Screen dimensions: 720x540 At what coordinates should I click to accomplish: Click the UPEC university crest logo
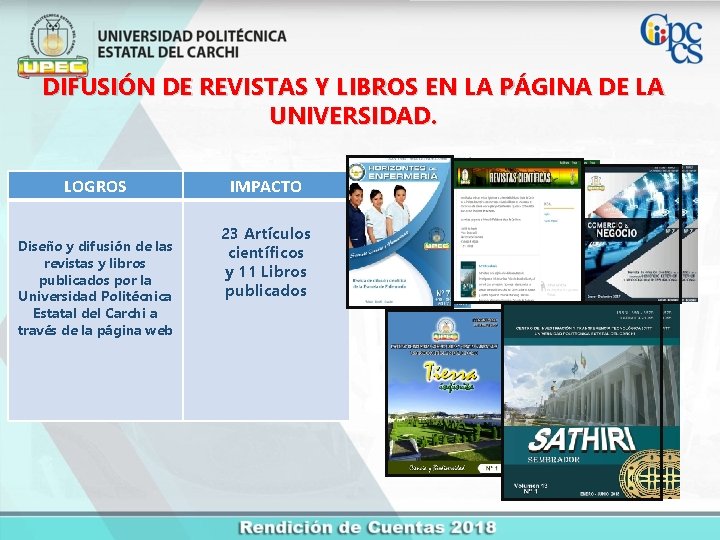click(x=53, y=46)
